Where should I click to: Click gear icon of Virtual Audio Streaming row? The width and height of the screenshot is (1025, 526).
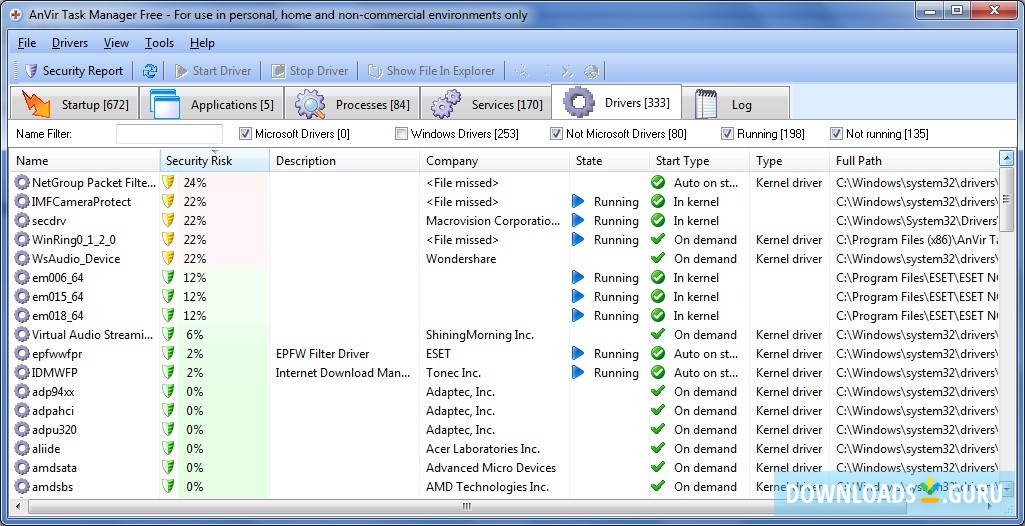tap(22, 335)
